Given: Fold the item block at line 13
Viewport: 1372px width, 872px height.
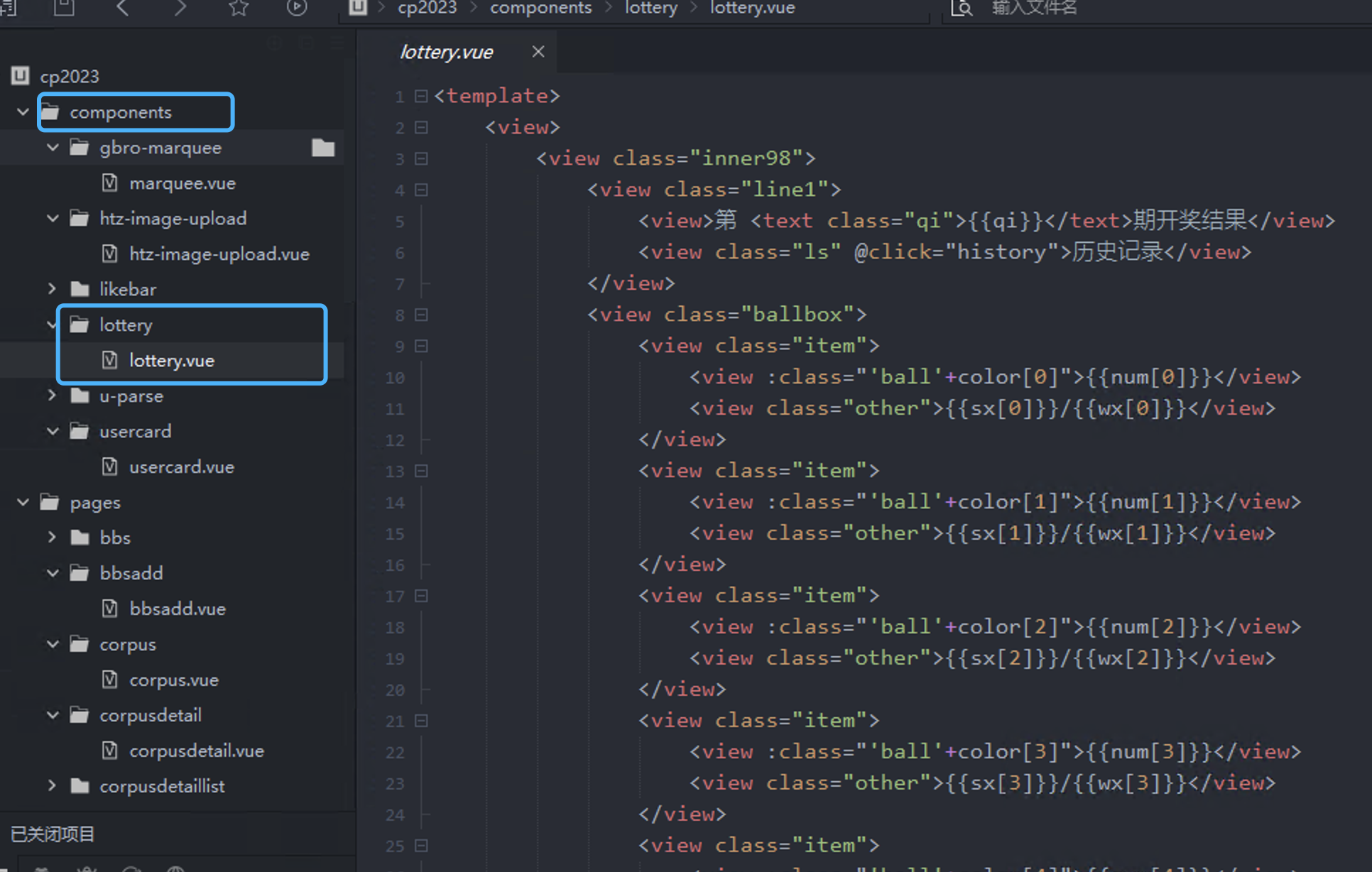Looking at the screenshot, I should 421,471.
